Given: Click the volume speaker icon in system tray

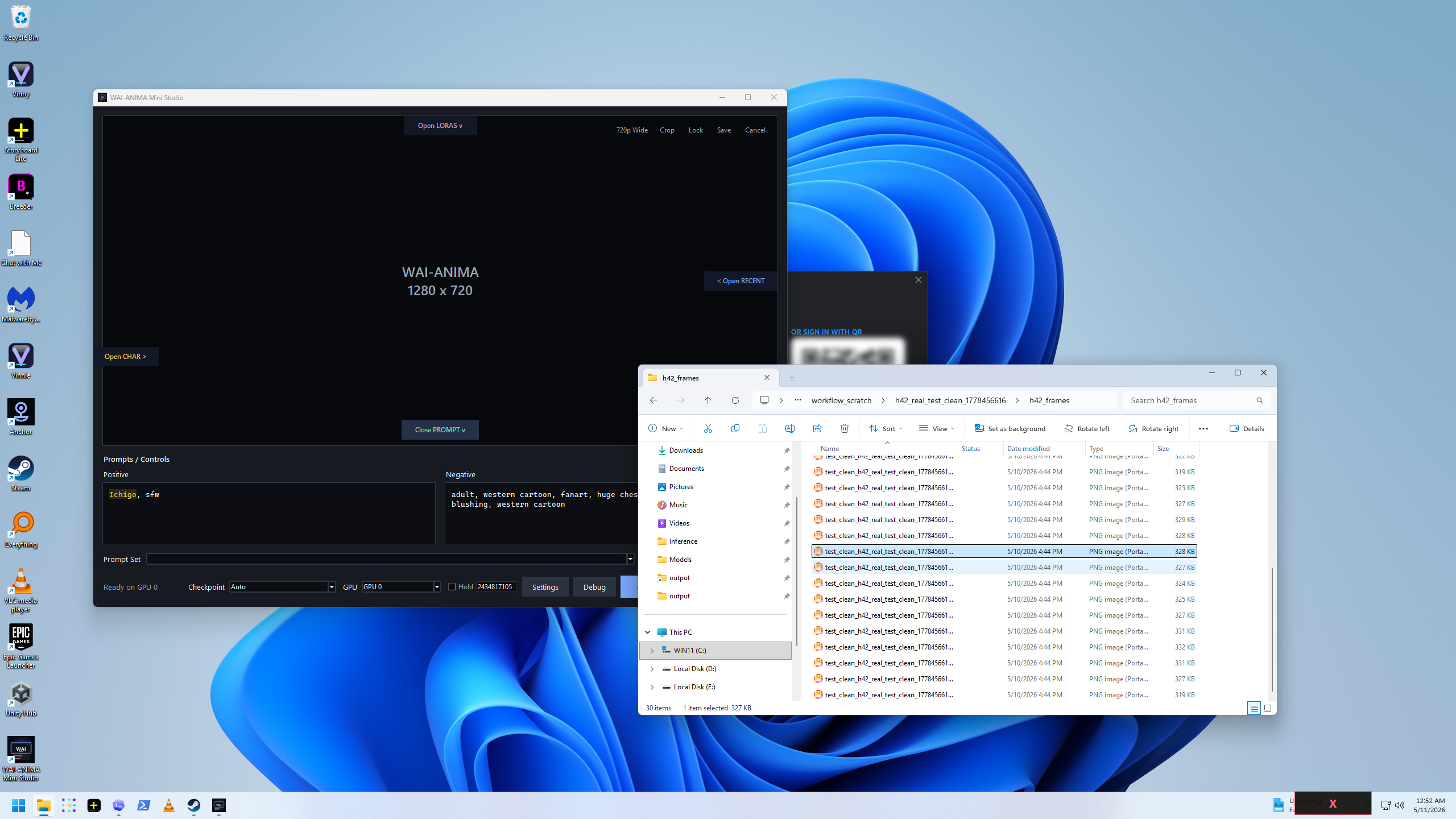Looking at the screenshot, I should (1400, 805).
